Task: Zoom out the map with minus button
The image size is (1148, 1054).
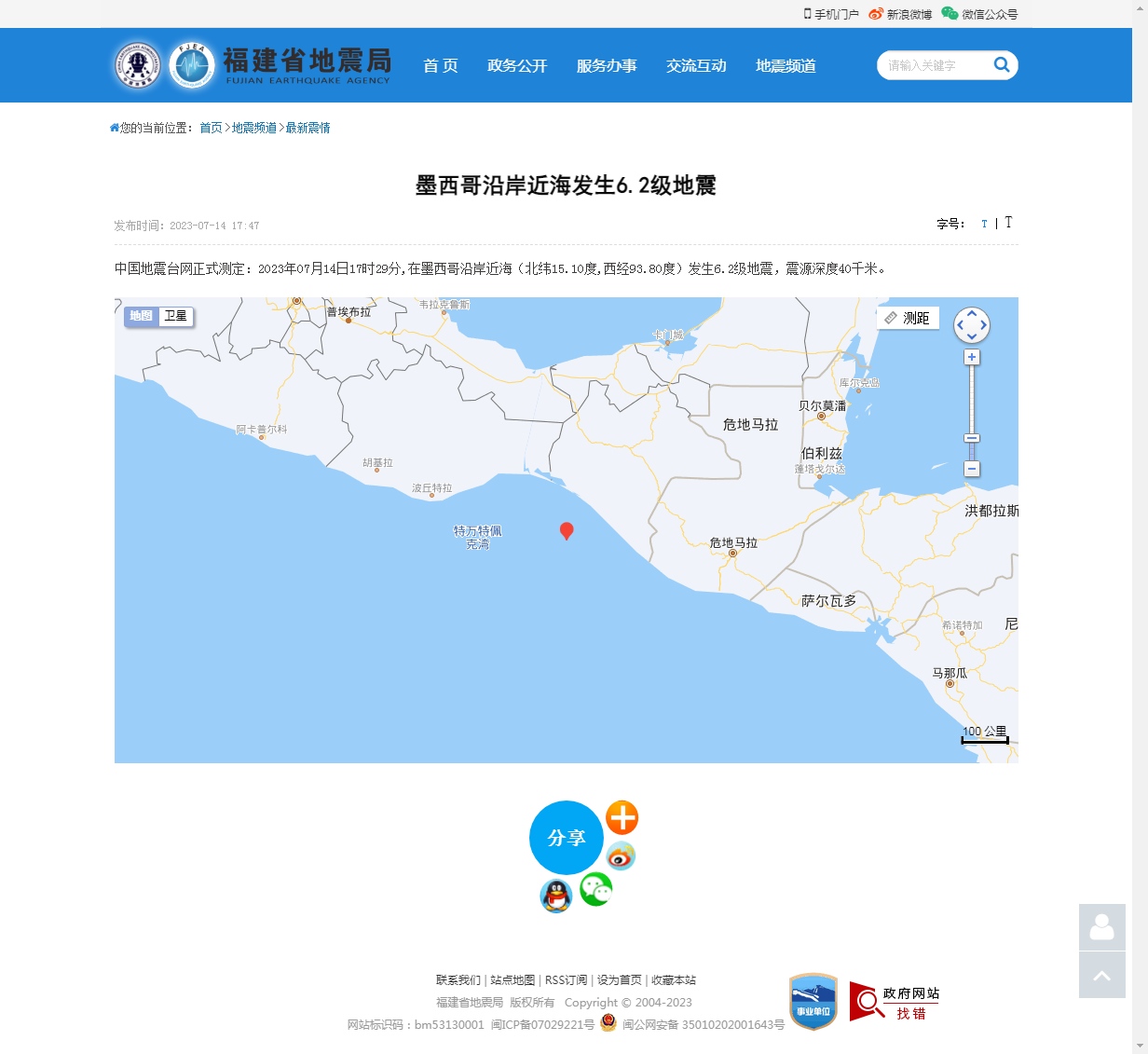Action: [972, 469]
